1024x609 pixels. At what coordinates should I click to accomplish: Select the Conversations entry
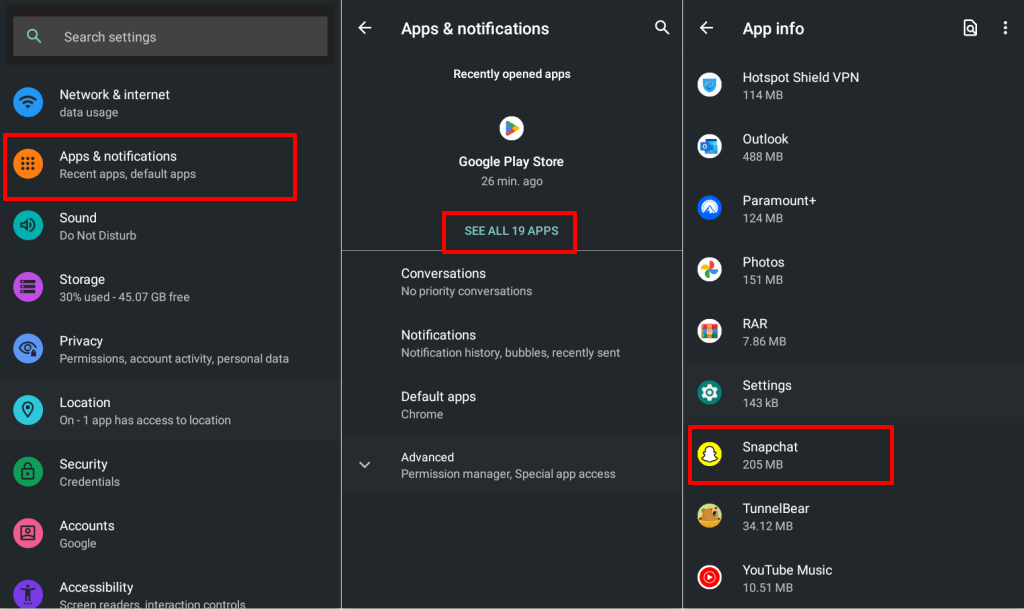(443, 281)
